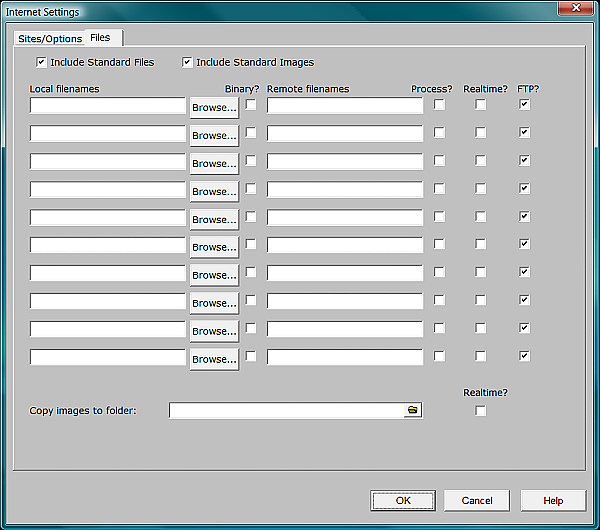This screenshot has width=600, height=530.
Task: Click the folder browse icon for images folder
Action: [x=413, y=410]
